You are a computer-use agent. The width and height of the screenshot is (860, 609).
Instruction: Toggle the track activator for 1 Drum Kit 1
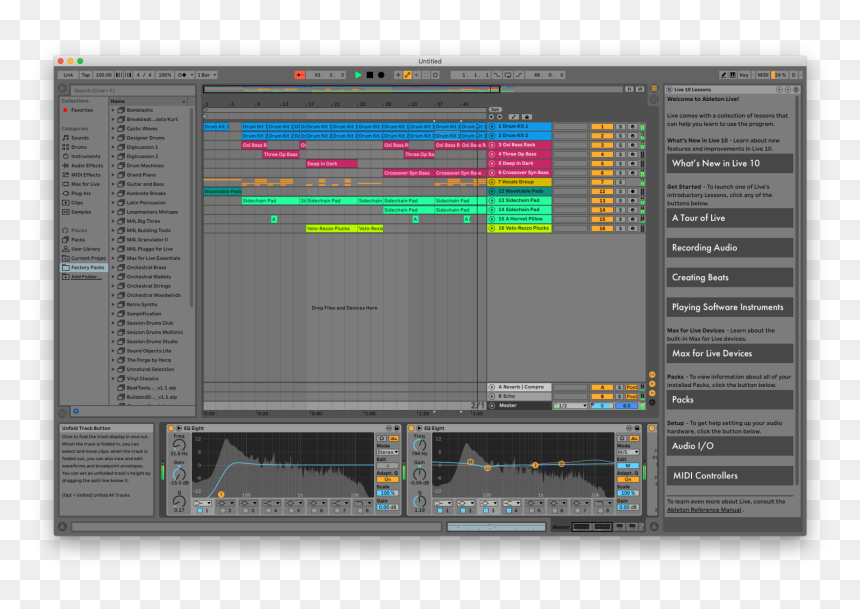tap(602, 127)
